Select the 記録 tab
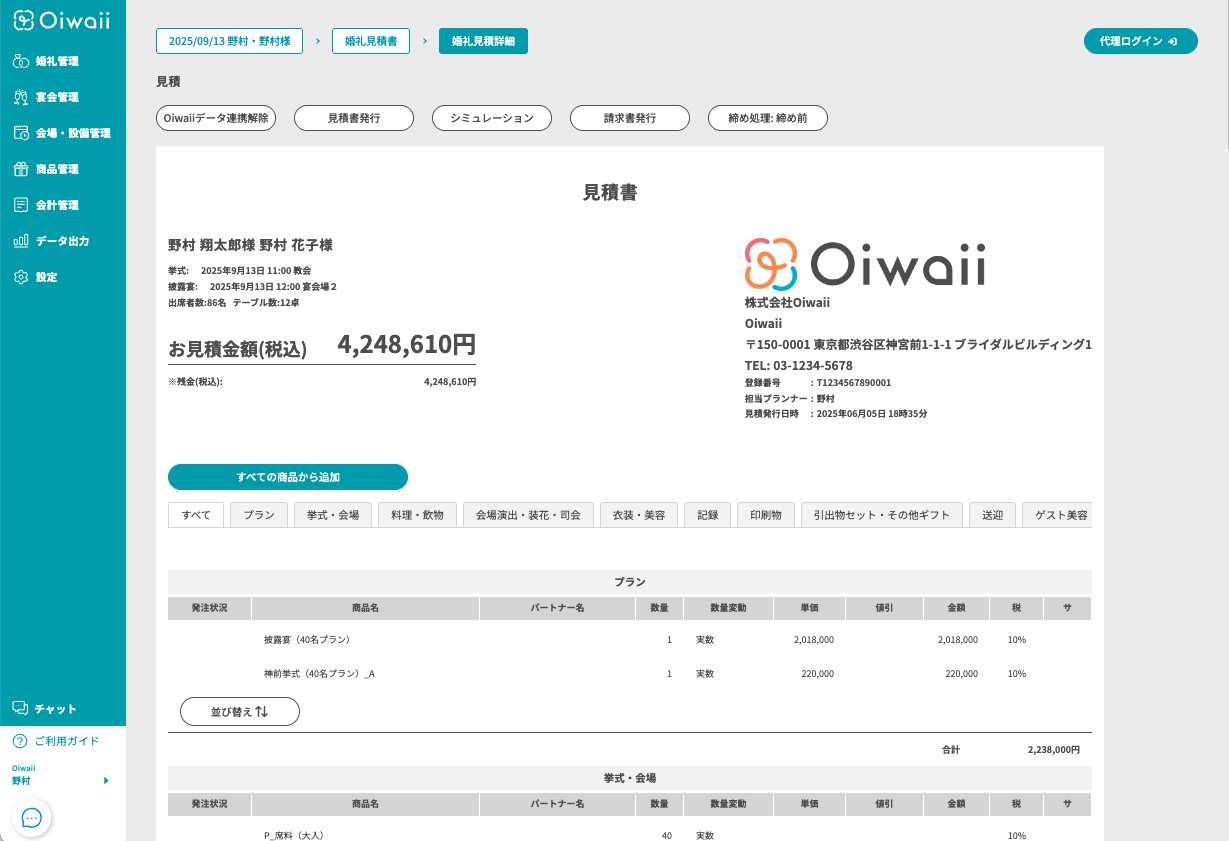Viewport: 1229px width, 841px height. coord(708,515)
